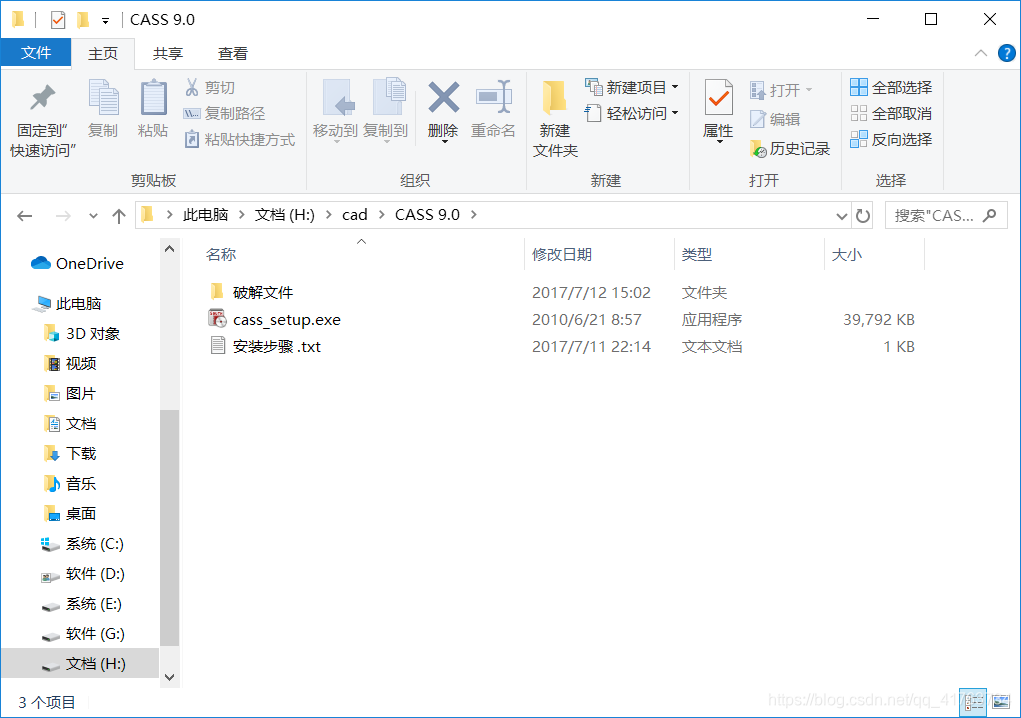Click the Copy (复制) ribbon icon
Image resolution: width=1021 pixels, height=718 pixels.
tap(103, 98)
